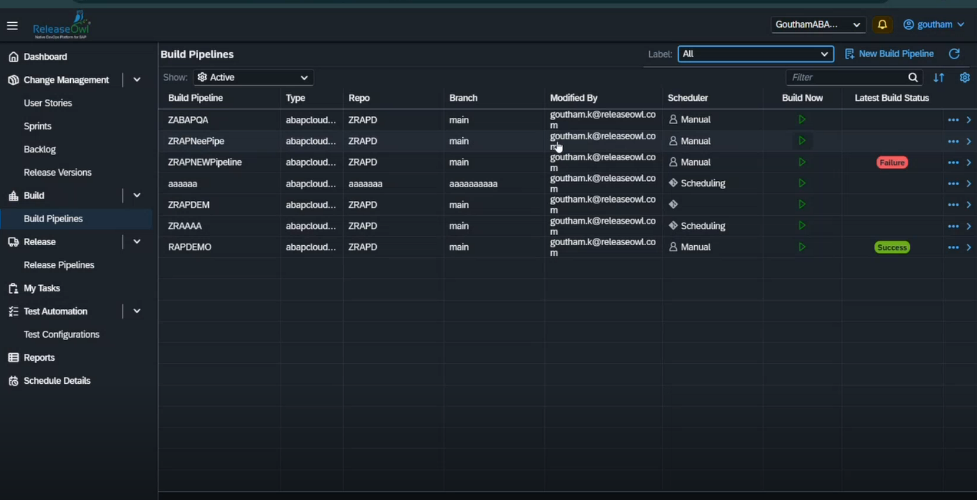Click the search magnifier in Filter
Screen dimensions: 977x500
(913, 77)
